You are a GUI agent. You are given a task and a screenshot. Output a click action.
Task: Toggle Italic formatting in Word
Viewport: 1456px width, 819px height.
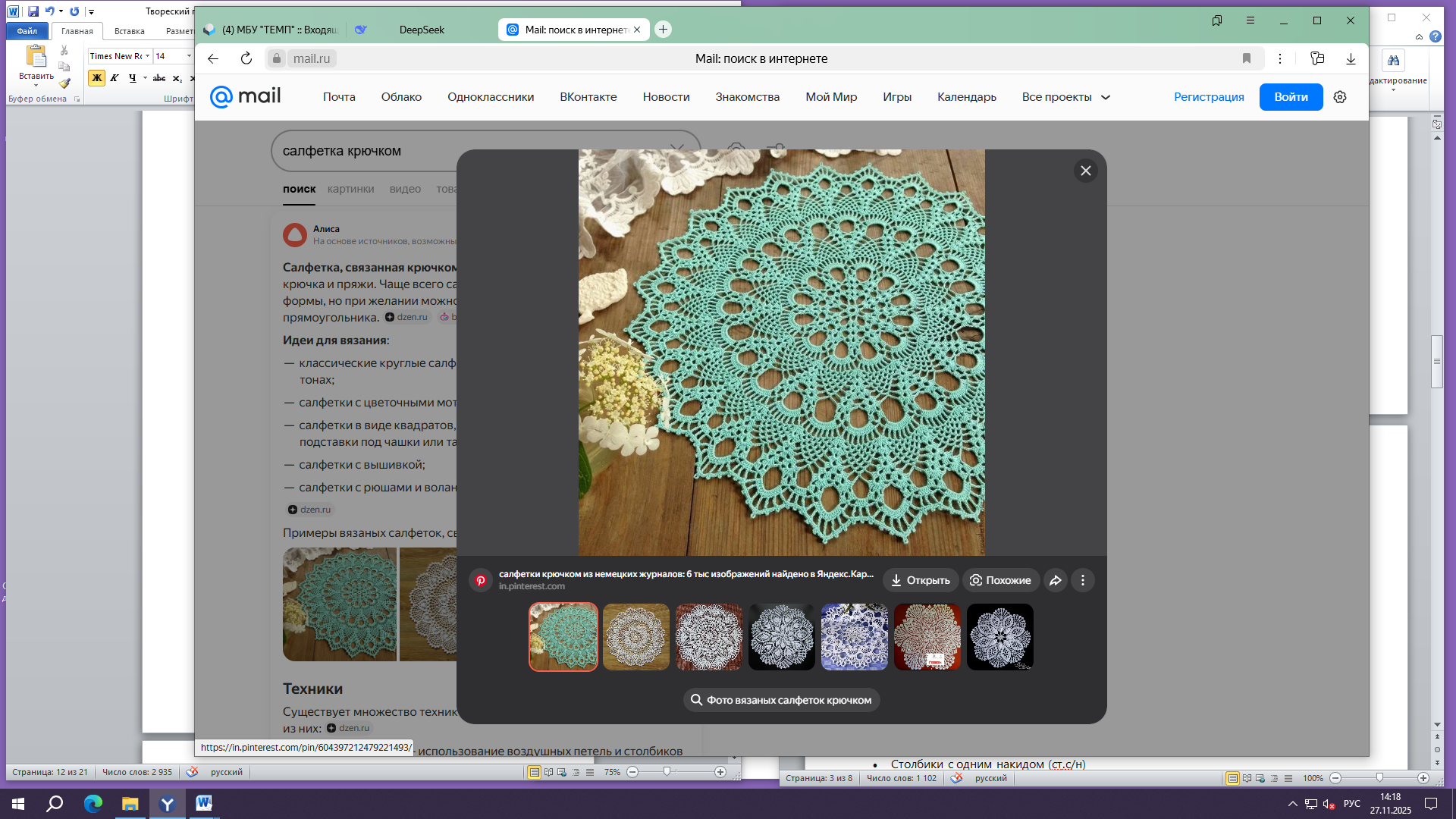coord(115,77)
